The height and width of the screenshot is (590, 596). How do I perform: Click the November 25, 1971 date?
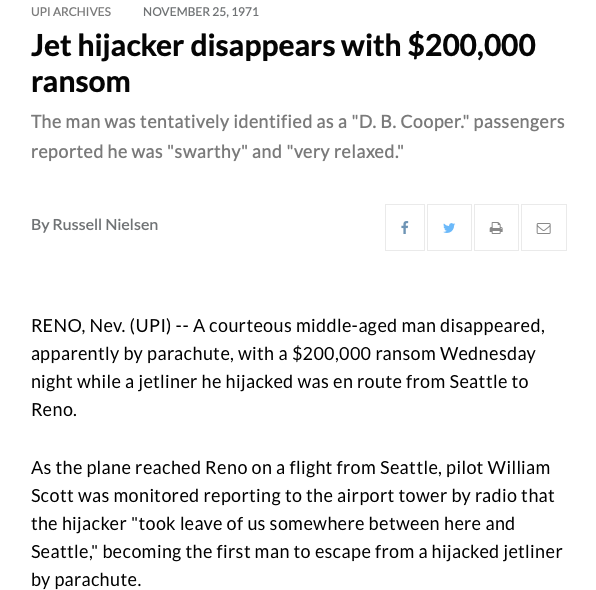pyautogui.click(x=201, y=12)
